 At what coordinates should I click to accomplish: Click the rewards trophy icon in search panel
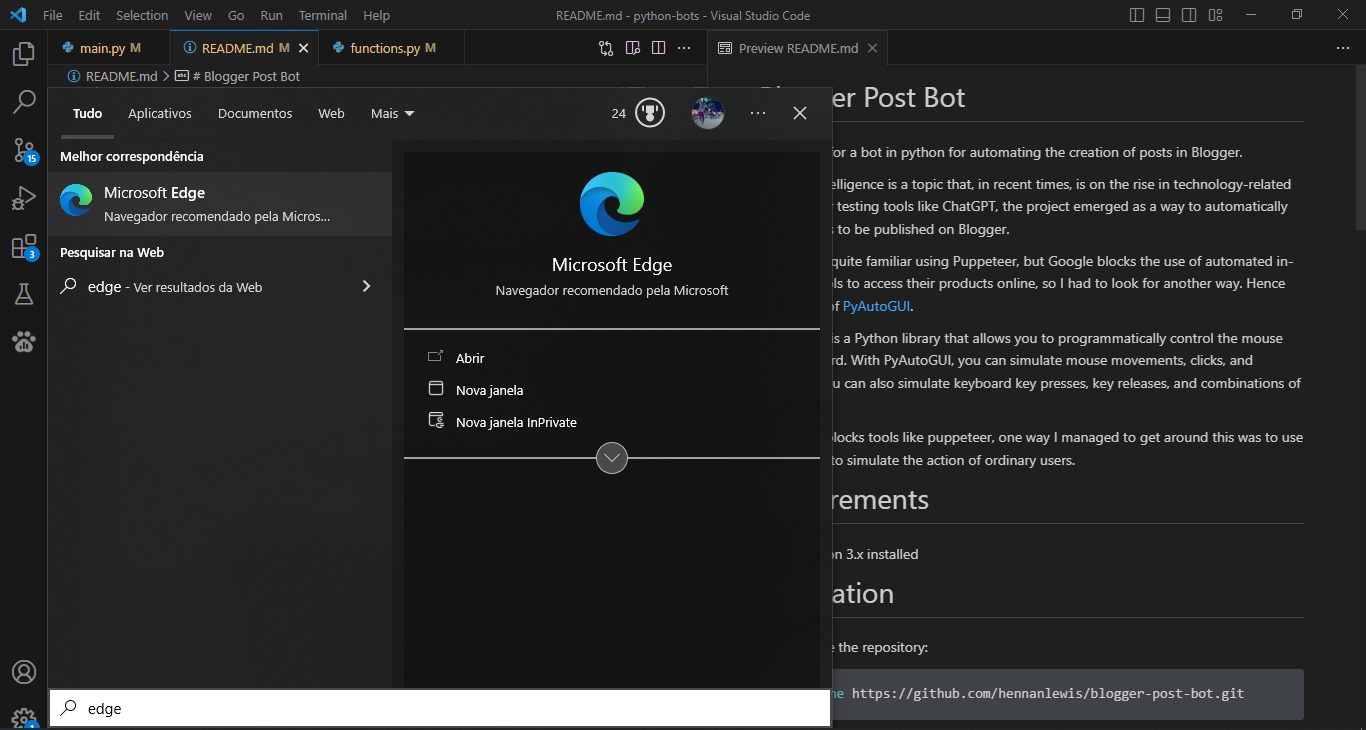650,113
